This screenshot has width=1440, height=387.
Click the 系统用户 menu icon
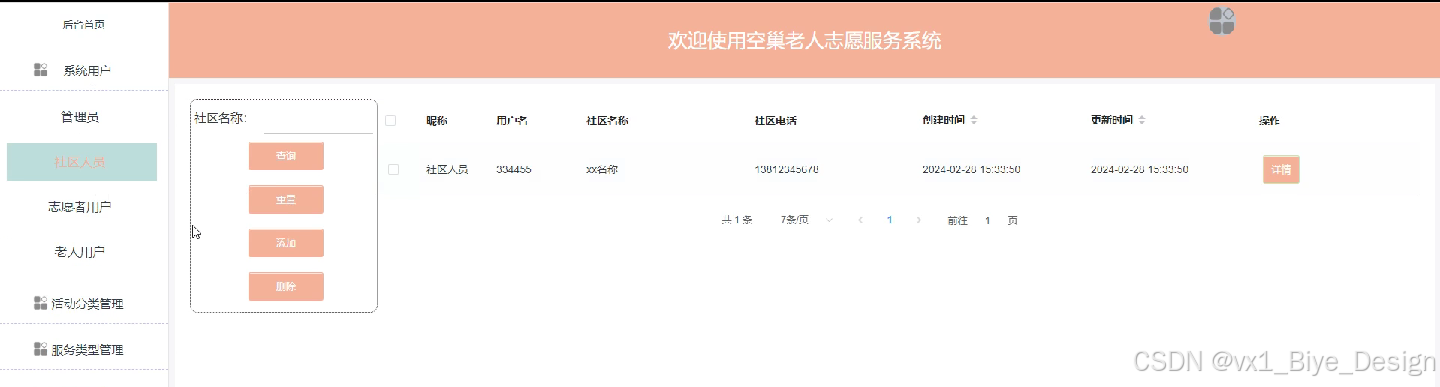[x=41, y=70]
